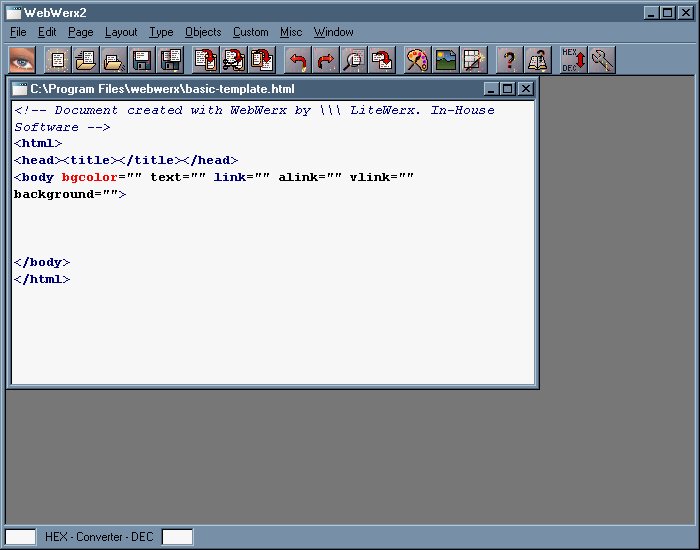The height and width of the screenshot is (550, 700).
Task: Click the document window title bar path text
Action: pyautogui.click(x=162, y=89)
